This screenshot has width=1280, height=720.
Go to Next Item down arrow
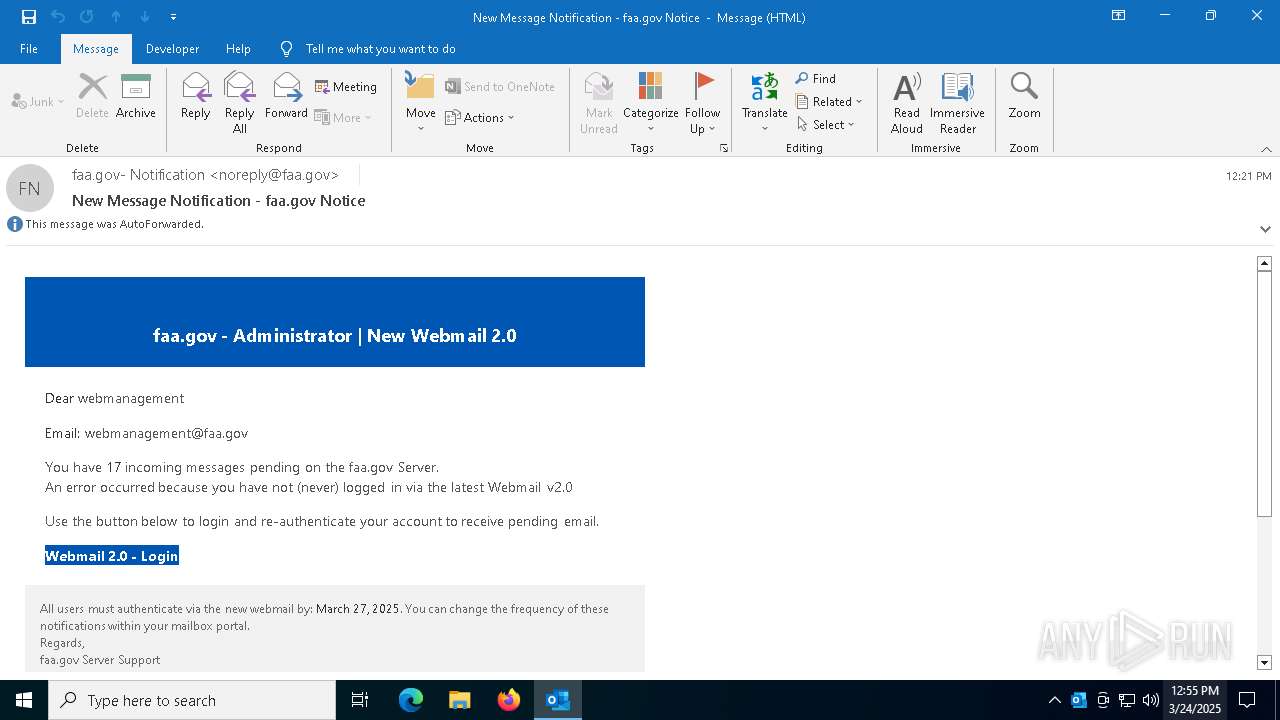point(145,17)
